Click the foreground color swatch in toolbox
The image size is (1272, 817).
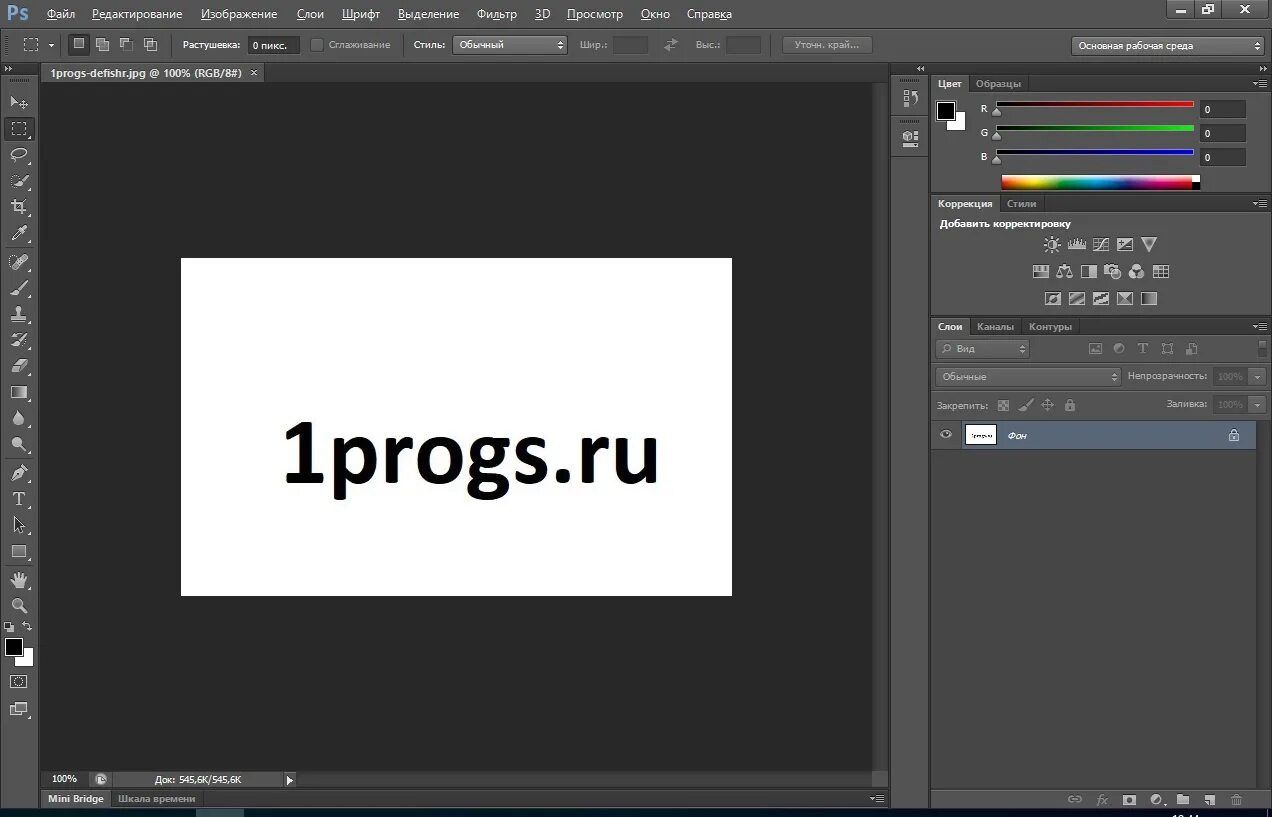click(x=14, y=647)
